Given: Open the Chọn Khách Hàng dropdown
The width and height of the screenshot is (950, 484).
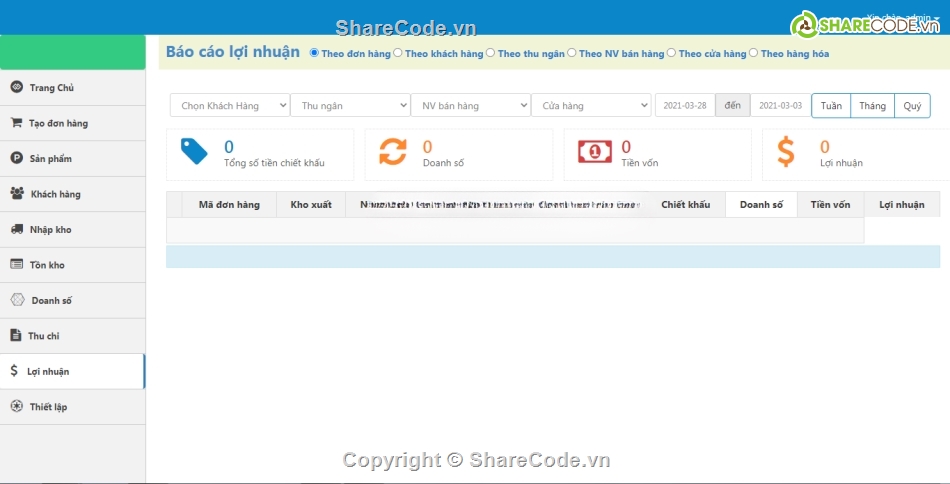Looking at the screenshot, I should (x=230, y=105).
